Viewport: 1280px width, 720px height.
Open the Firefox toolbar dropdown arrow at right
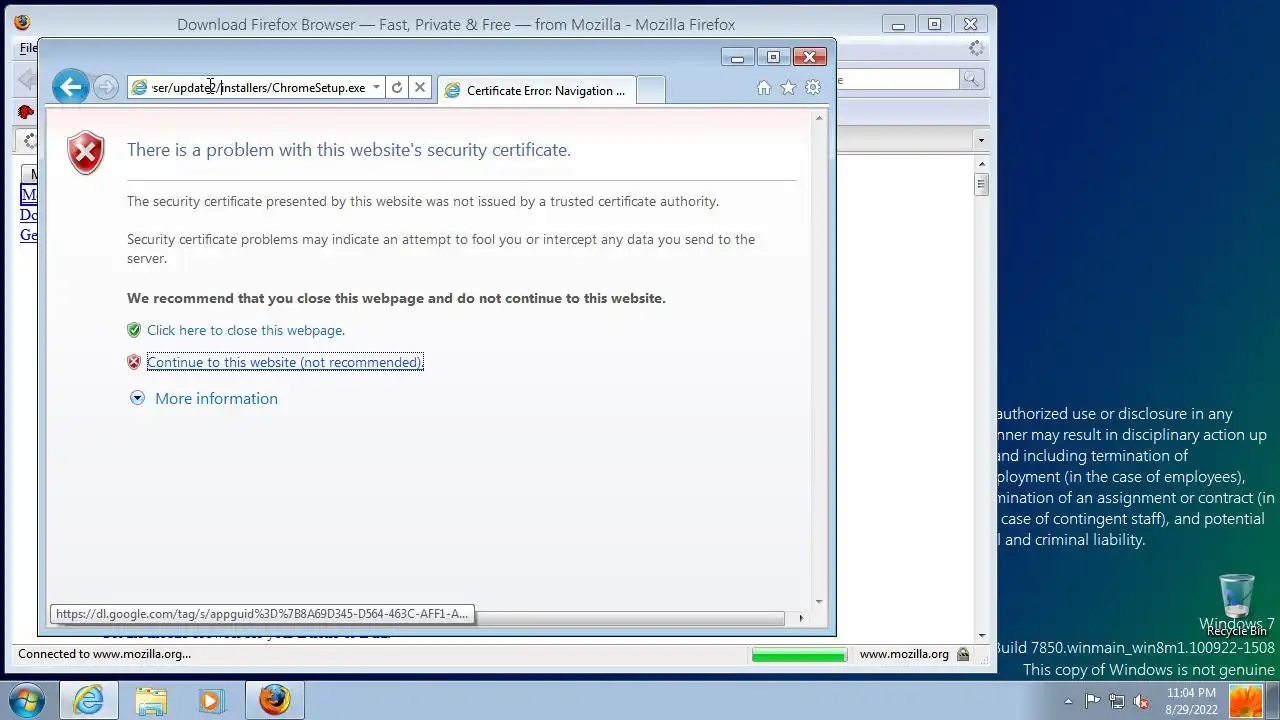pyautogui.click(x=981, y=140)
